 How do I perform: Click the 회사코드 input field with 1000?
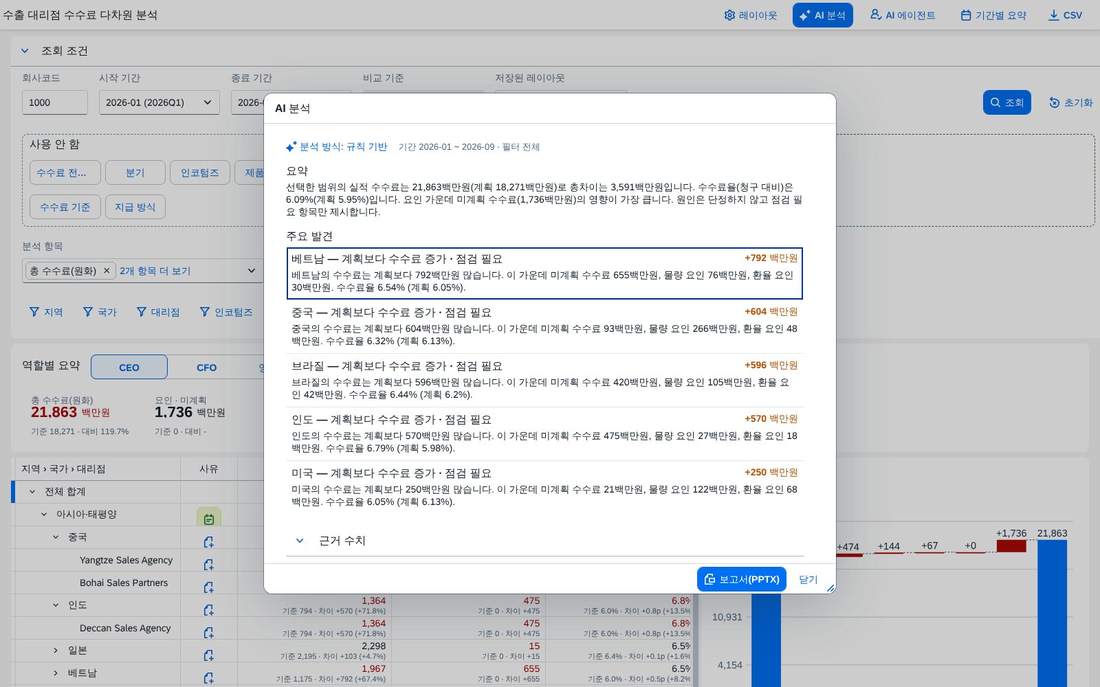click(55, 102)
